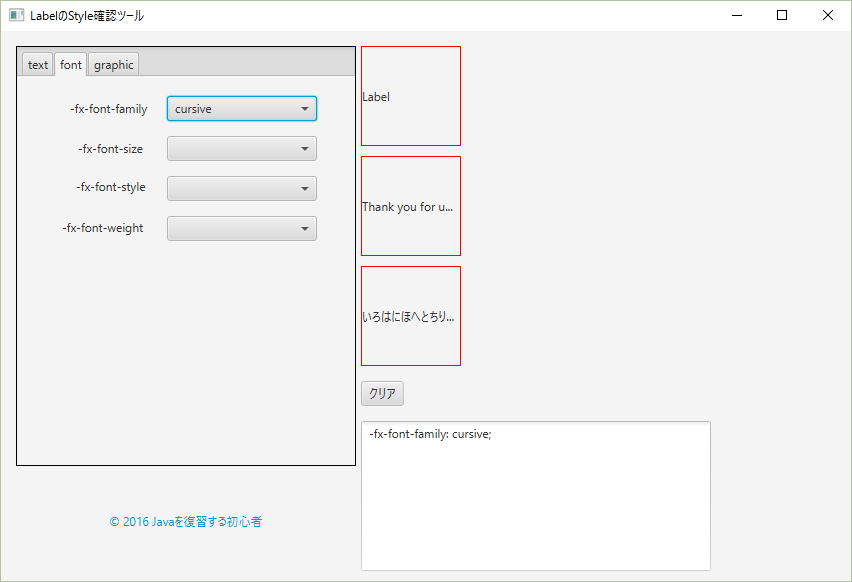852x582 pixels.
Task: Select the font tab
Action: [x=70, y=64]
